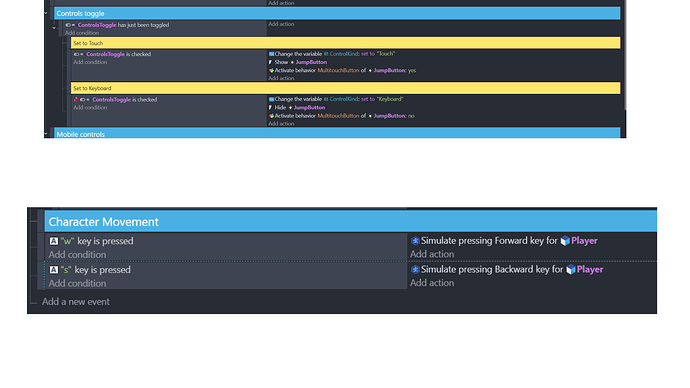Select the Controls toggle group header

coord(337,13)
